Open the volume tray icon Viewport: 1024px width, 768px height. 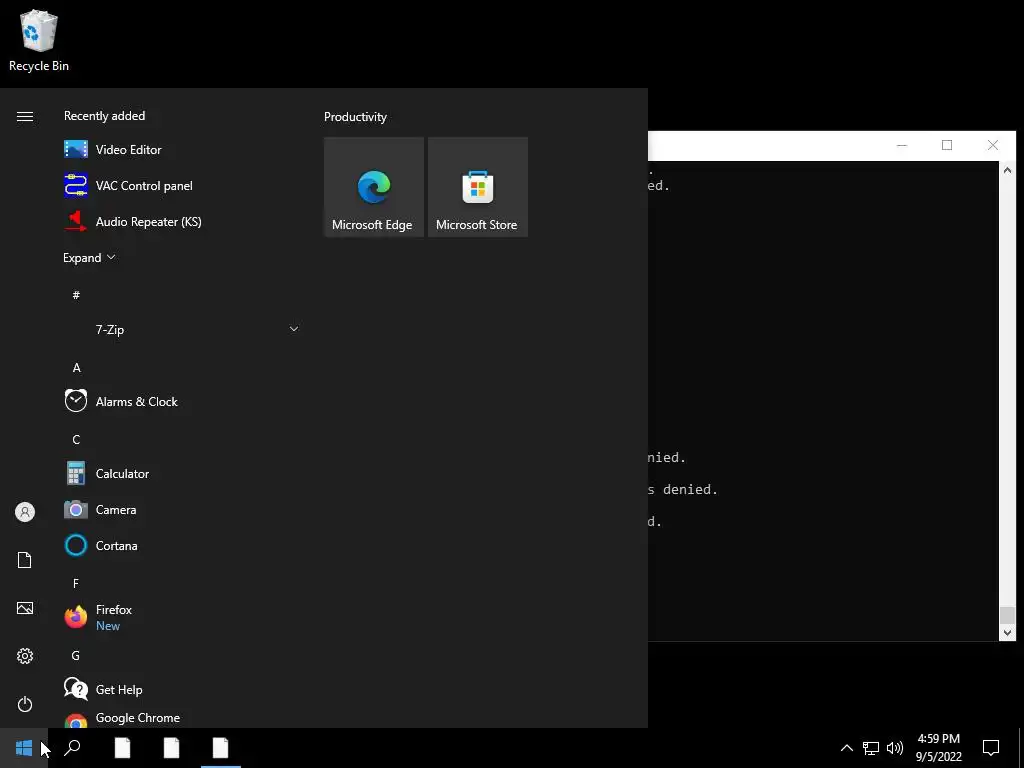(895, 748)
